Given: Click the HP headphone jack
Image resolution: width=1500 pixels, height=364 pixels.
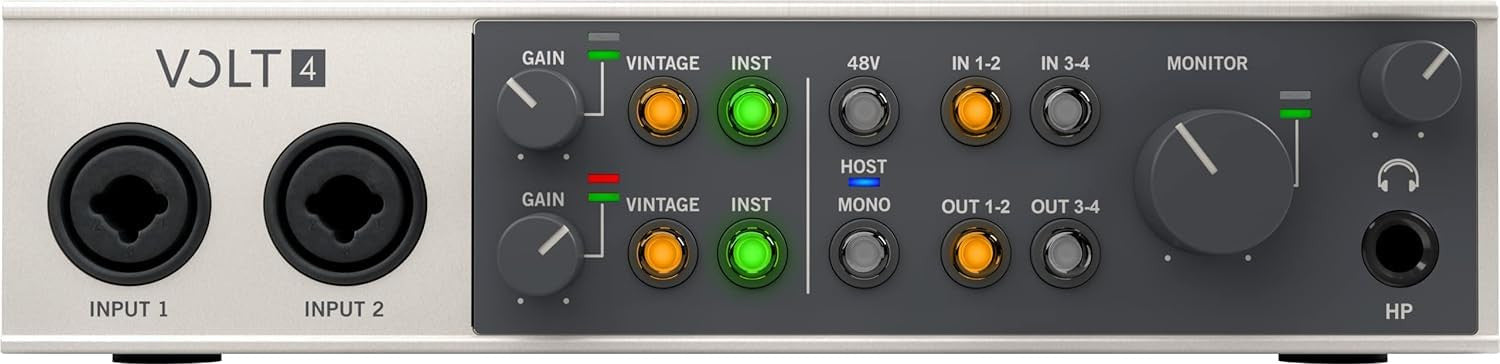Looking at the screenshot, I should (x=1400, y=249).
